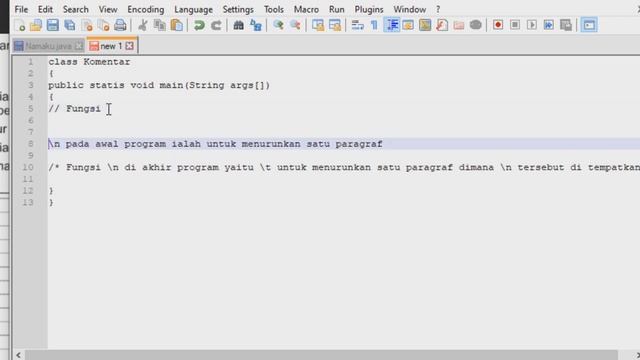
Task: Click Run Macro Multiple Times icon
Action: click(549, 25)
